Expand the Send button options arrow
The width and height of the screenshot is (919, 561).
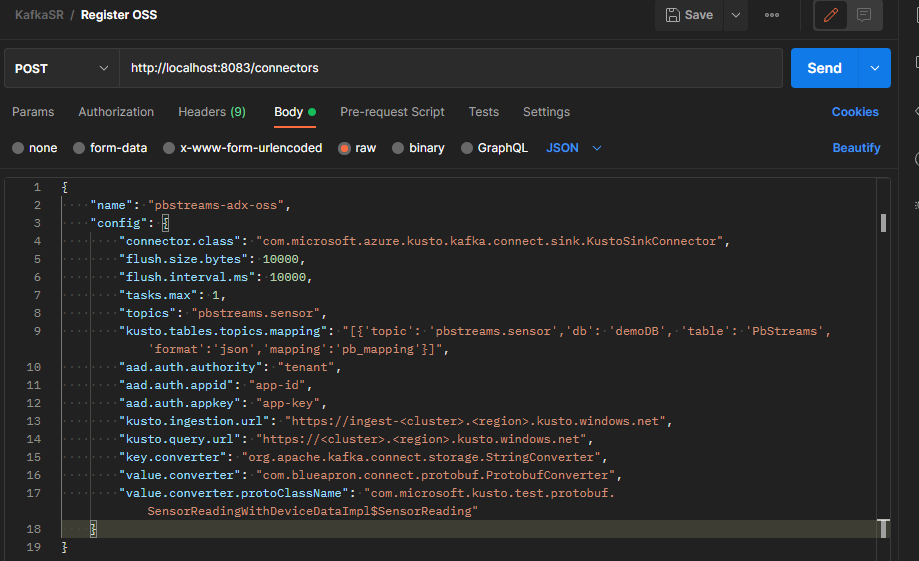[x=874, y=69]
